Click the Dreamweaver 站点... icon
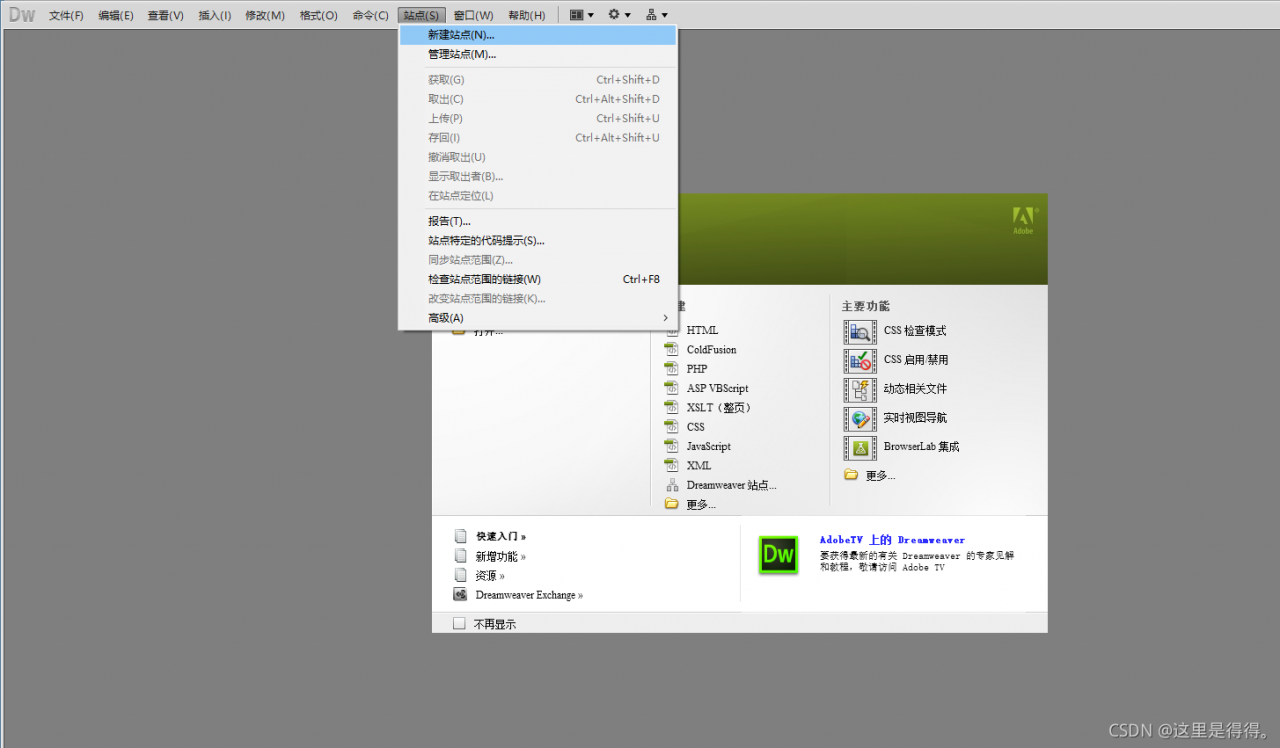 [672, 485]
